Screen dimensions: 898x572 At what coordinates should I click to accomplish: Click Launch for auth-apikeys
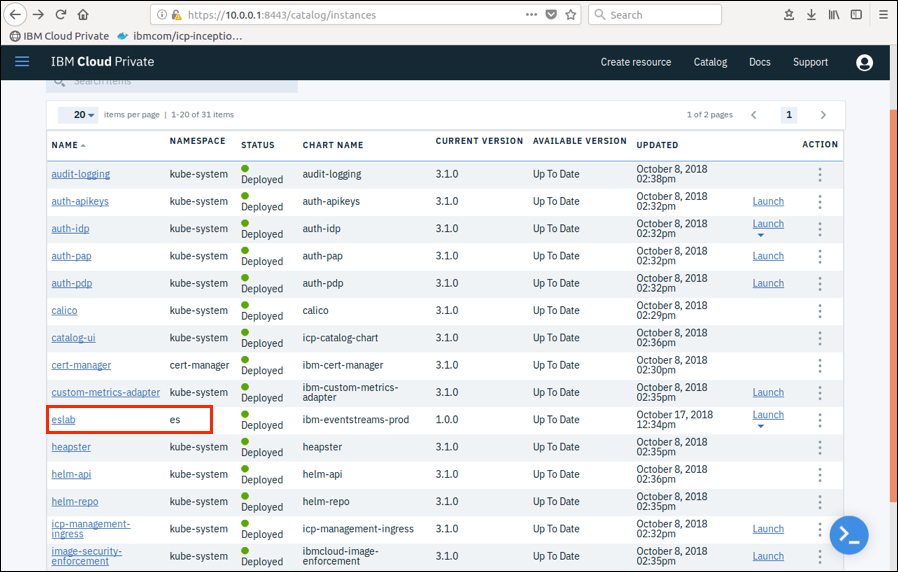768,202
